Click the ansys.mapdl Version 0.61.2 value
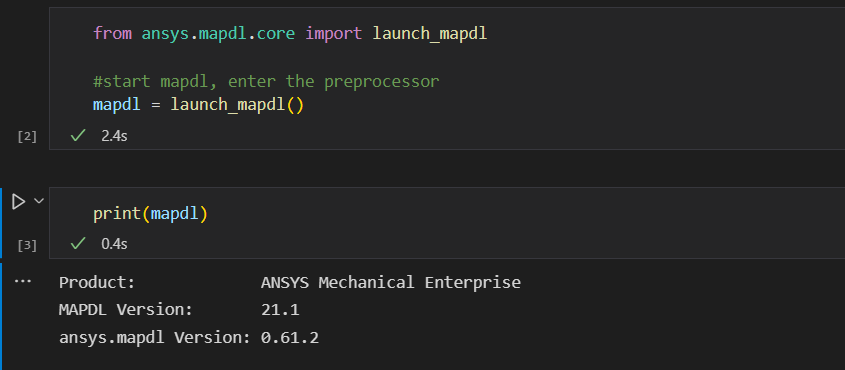Viewport: 845px width, 370px height. click(x=290, y=338)
